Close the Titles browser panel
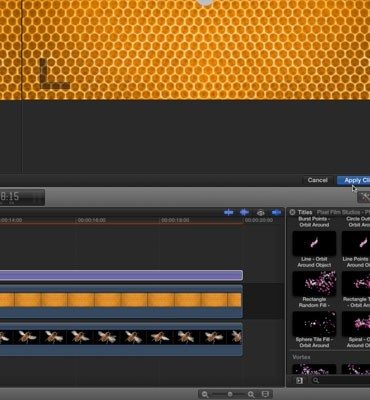This screenshot has height=400, width=370. click(292, 212)
